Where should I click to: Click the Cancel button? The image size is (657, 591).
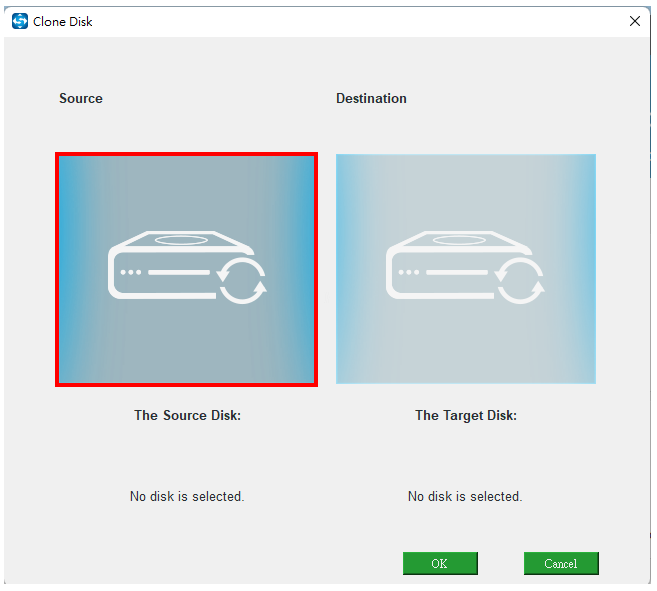561,563
